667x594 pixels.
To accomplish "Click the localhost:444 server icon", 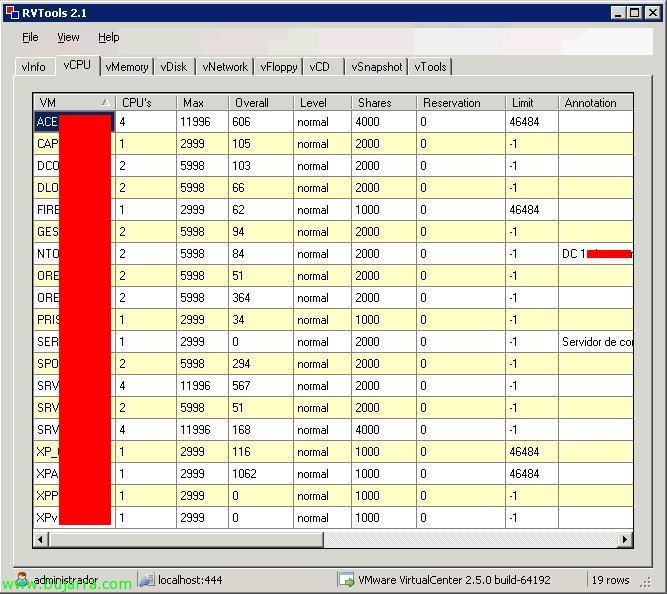I will 147,580.
